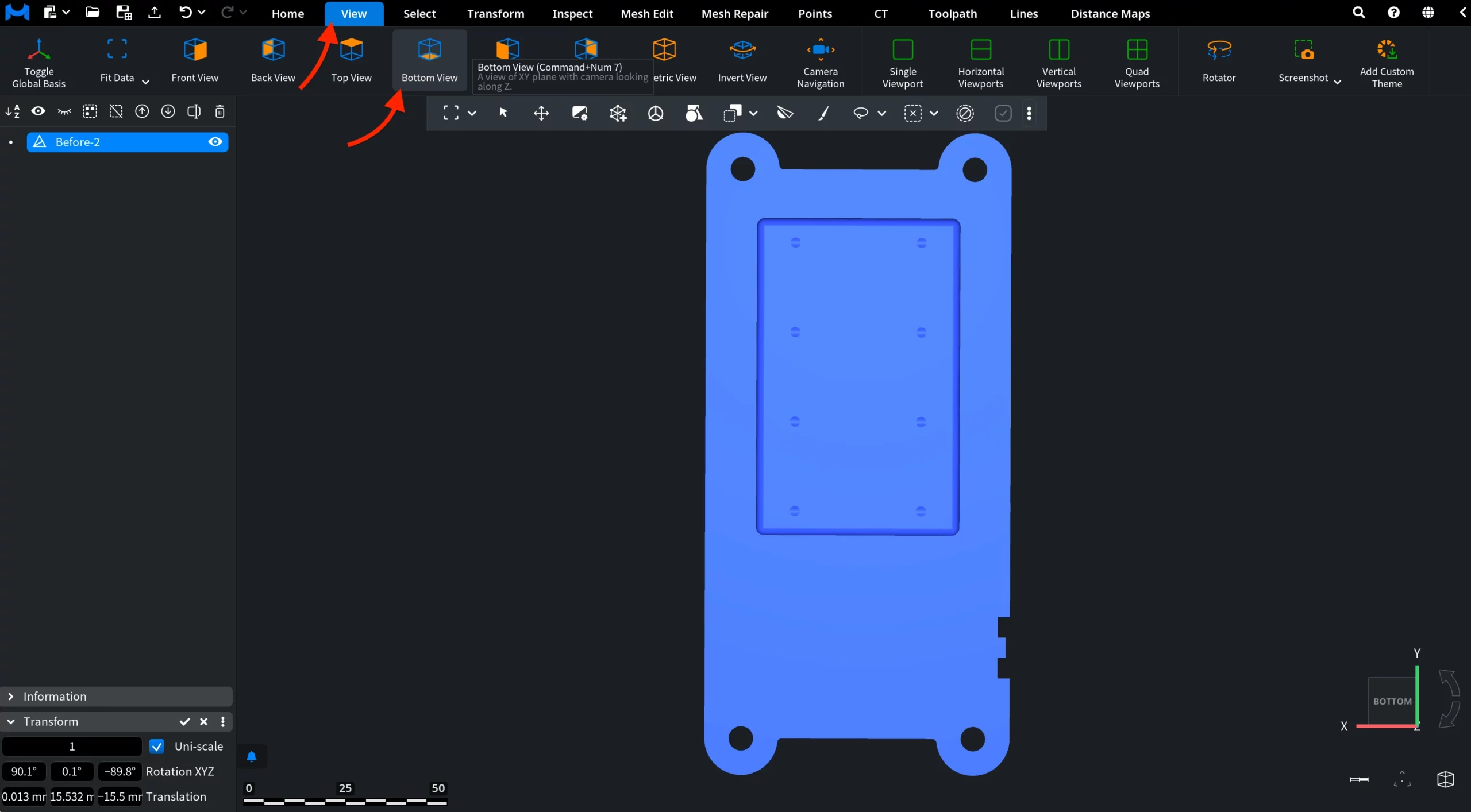Select the Before-2 mesh in scene tree
Viewport: 1471px width, 812px height.
point(128,142)
